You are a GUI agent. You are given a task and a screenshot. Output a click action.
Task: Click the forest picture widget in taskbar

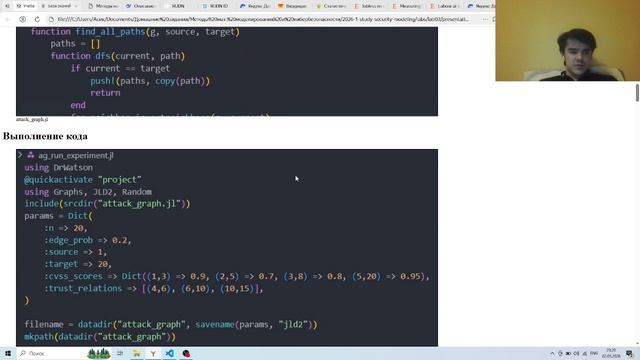click(99, 353)
